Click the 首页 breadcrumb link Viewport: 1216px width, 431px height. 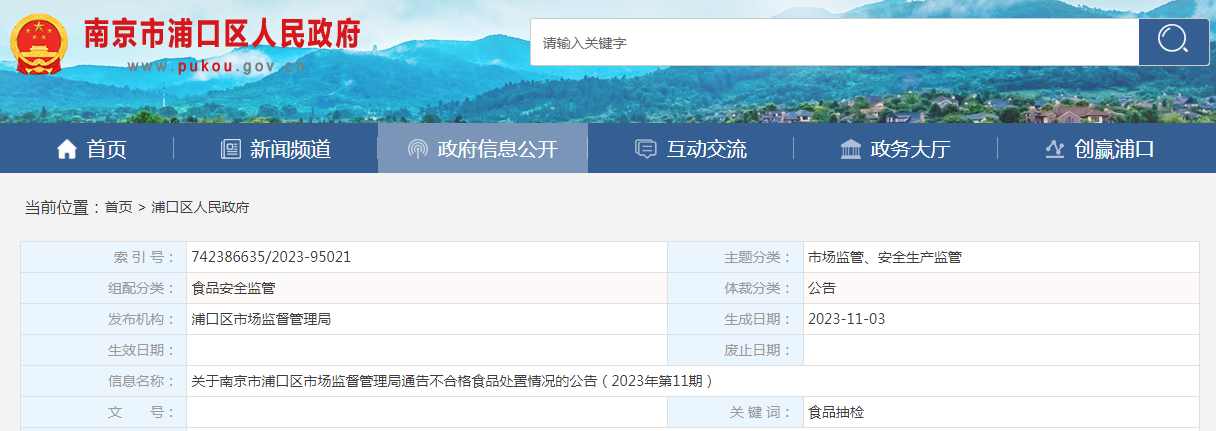click(x=118, y=207)
